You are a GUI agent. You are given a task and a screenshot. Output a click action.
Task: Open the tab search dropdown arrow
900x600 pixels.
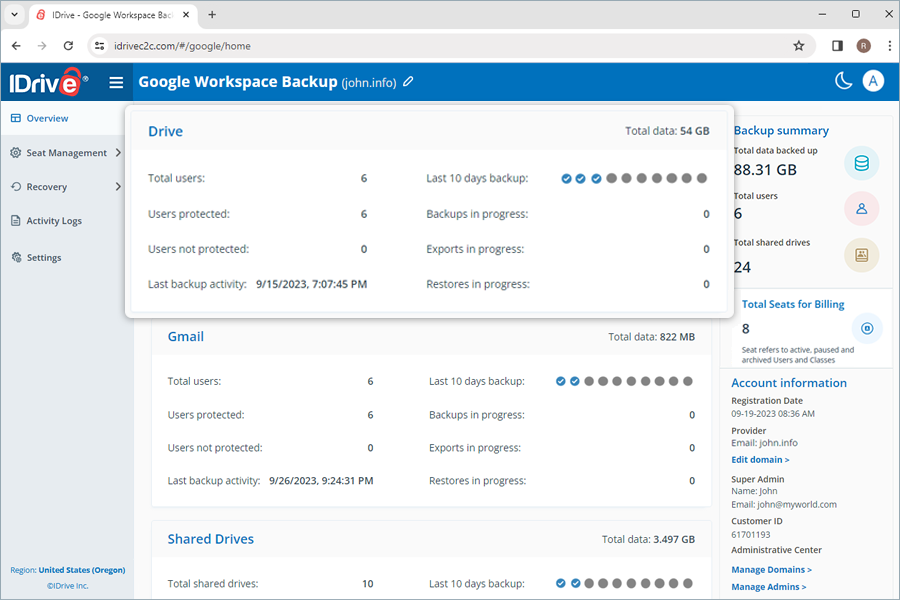14,15
